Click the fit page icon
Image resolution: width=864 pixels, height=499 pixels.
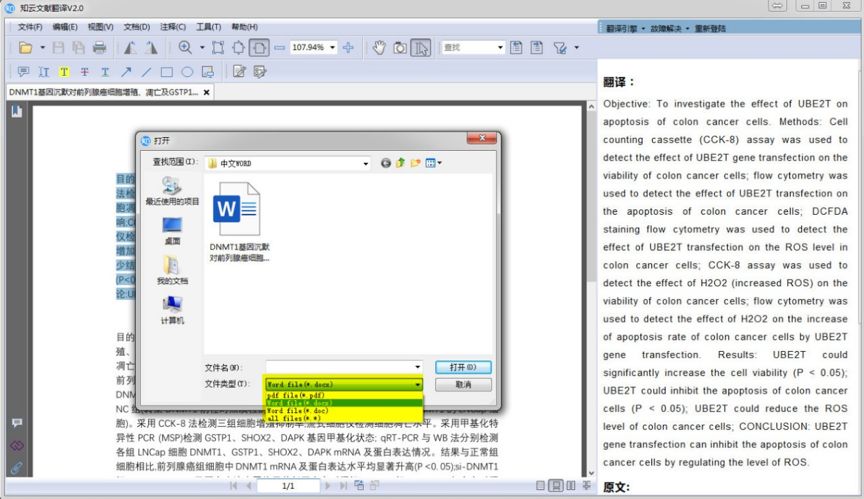click(x=239, y=48)
